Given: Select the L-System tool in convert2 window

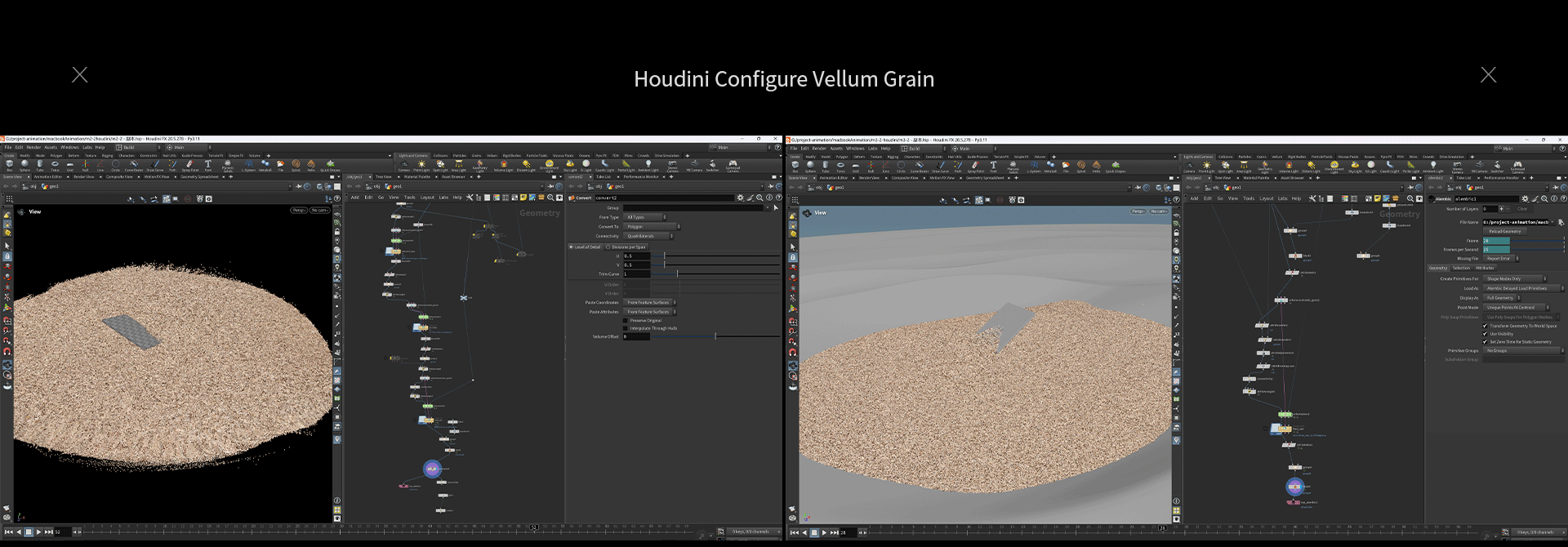Looking at the screenshot, I should tap(248, 166).
